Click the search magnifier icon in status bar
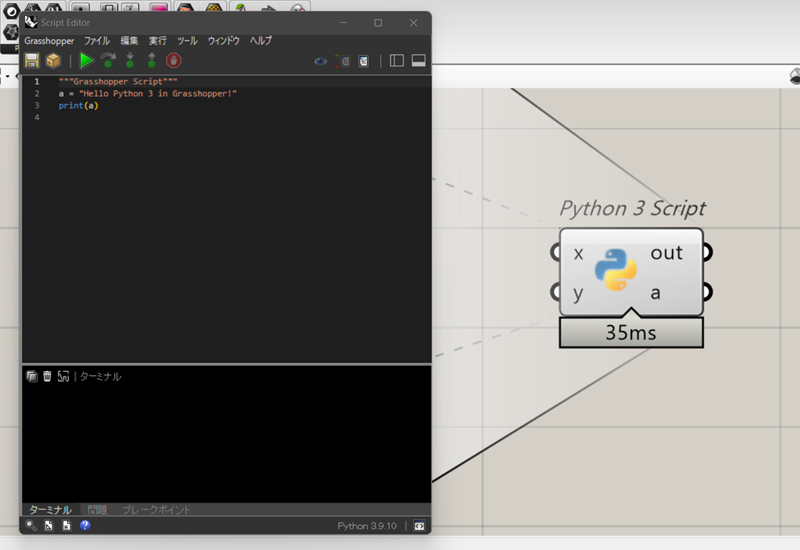800x550 pixels. 31,525
